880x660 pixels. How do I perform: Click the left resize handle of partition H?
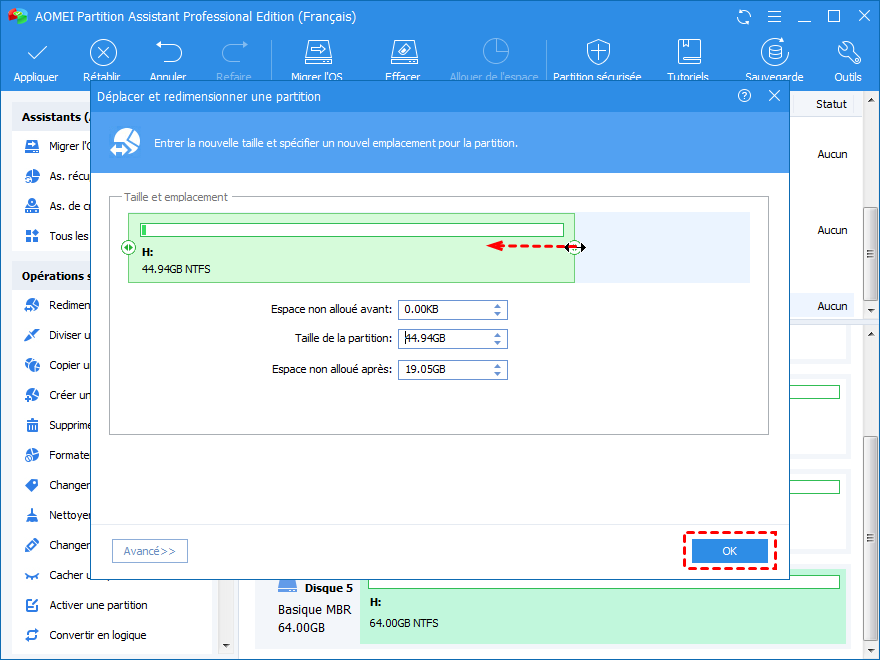click(x=129, y=247)
